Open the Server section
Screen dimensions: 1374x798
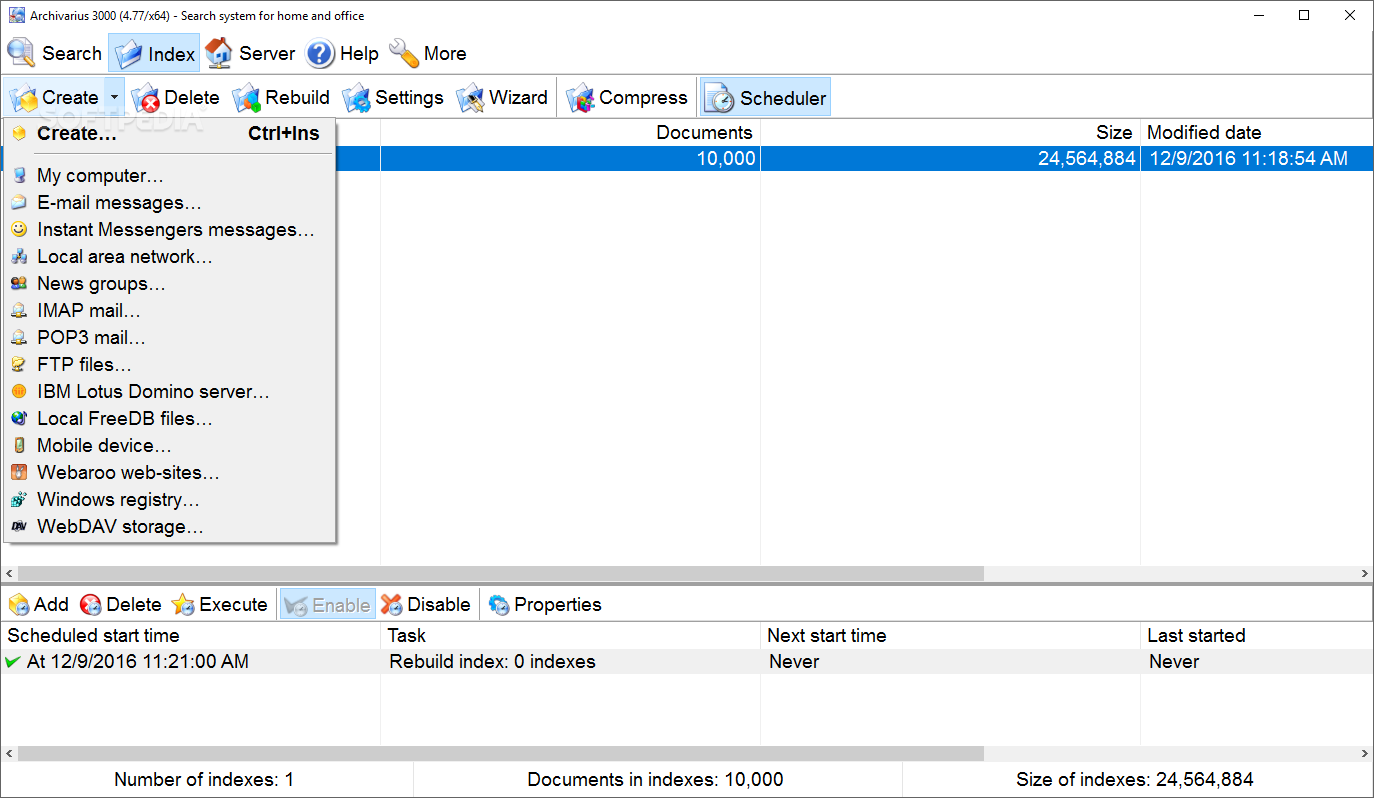pyautogui.click(x=251, y=53)
